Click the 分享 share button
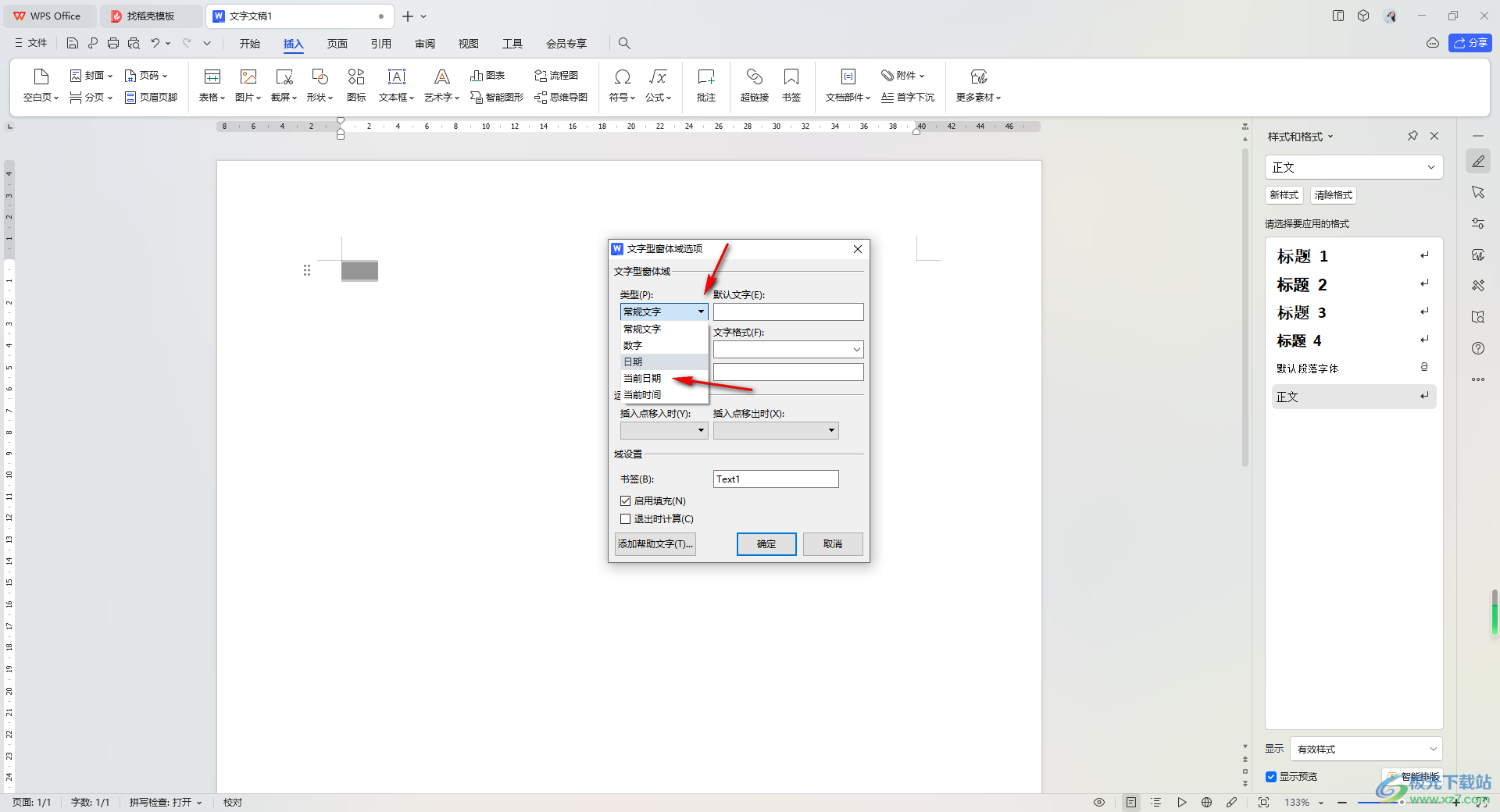 tap(1470, 43)
